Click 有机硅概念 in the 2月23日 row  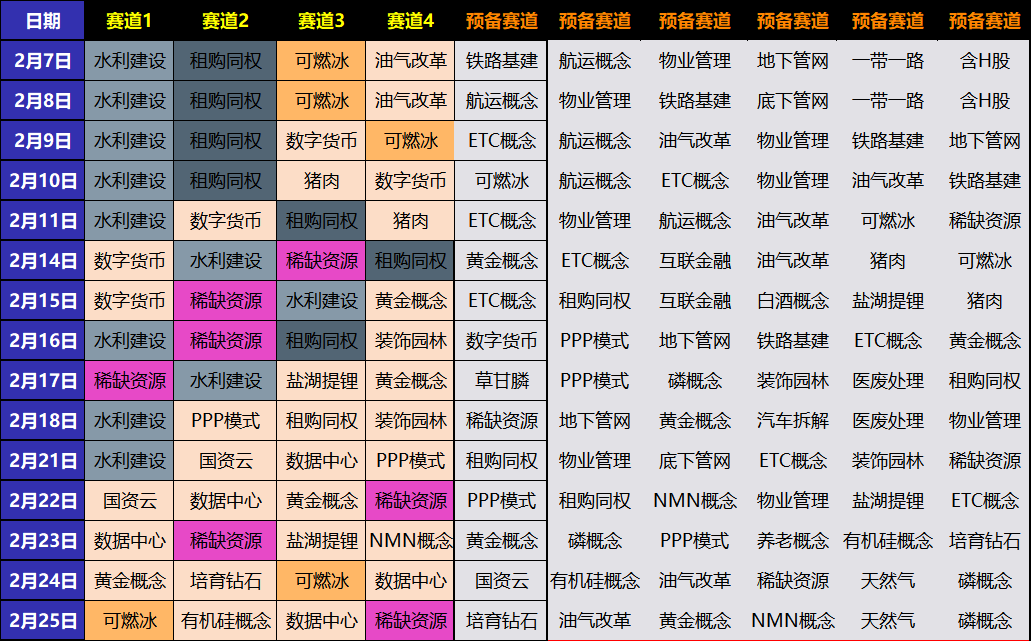click(888, 541)
